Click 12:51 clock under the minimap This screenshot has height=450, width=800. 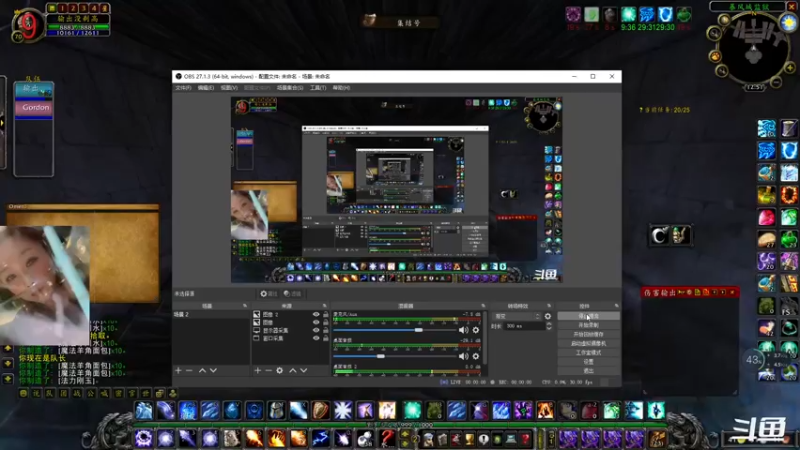click(754, 87)
